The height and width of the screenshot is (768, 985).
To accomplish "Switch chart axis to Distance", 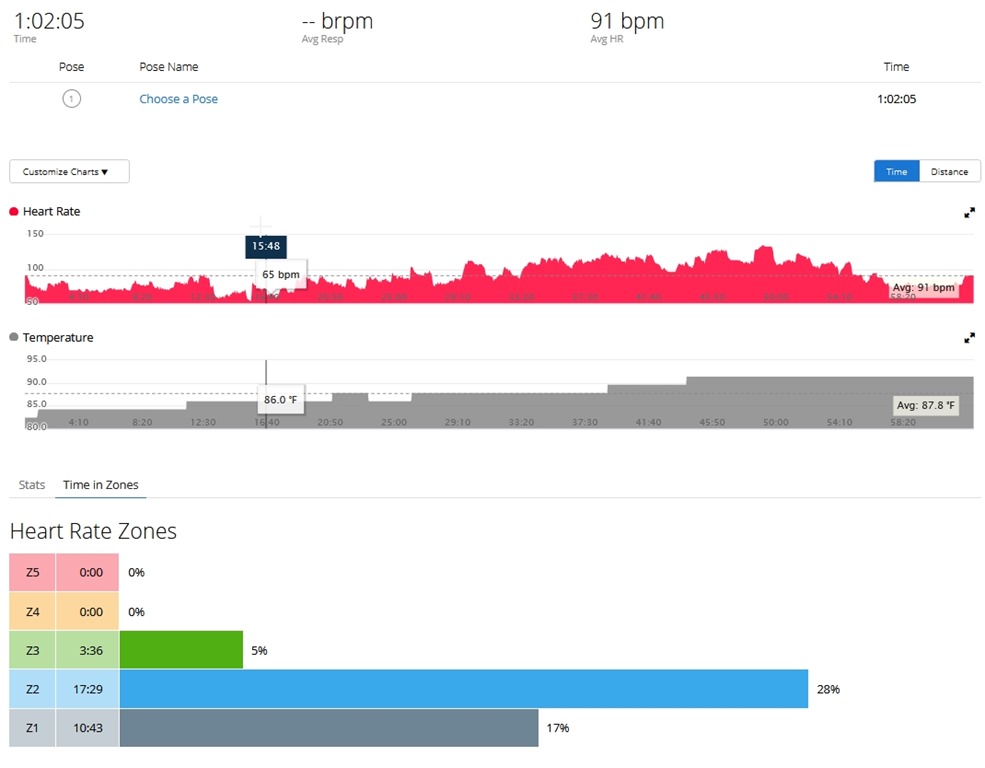I will pos(949,172).
